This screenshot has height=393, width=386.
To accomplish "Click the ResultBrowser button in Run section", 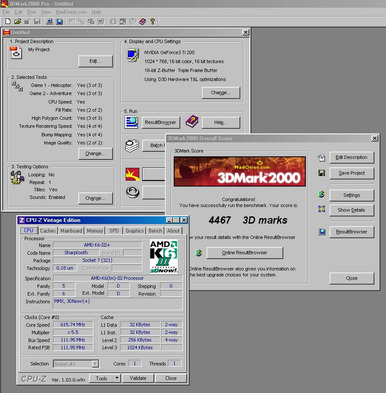I will tap(161, 122).
